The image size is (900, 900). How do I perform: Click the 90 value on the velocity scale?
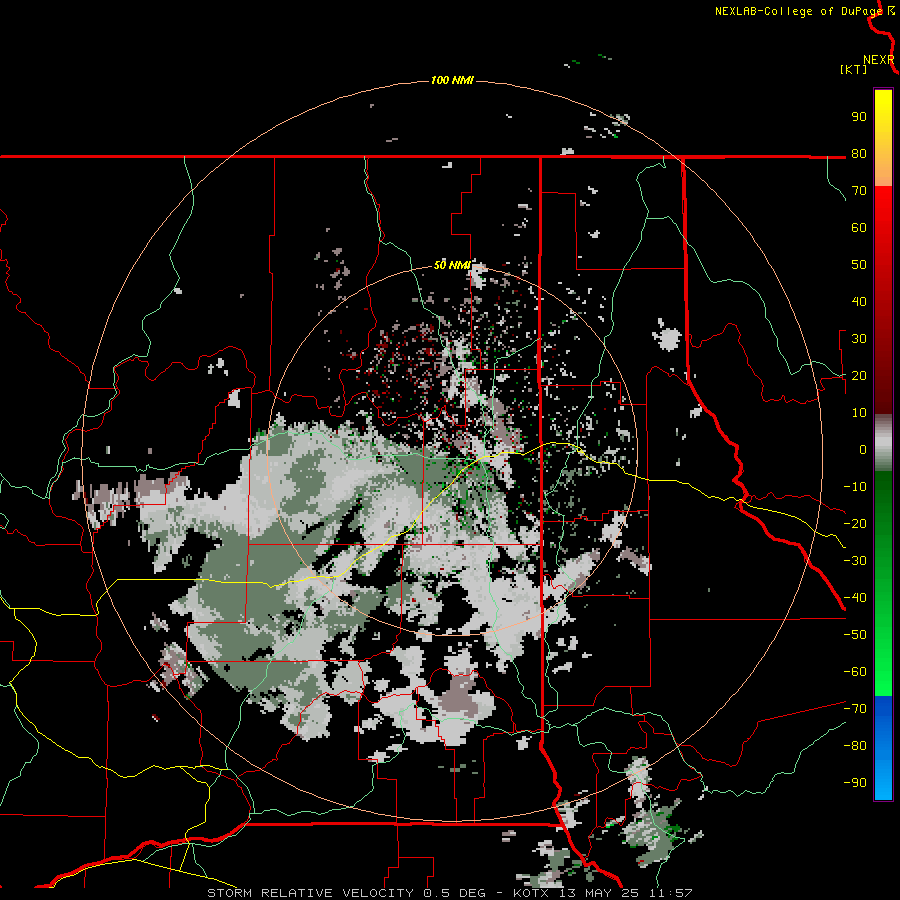click(x=859, y=117)
